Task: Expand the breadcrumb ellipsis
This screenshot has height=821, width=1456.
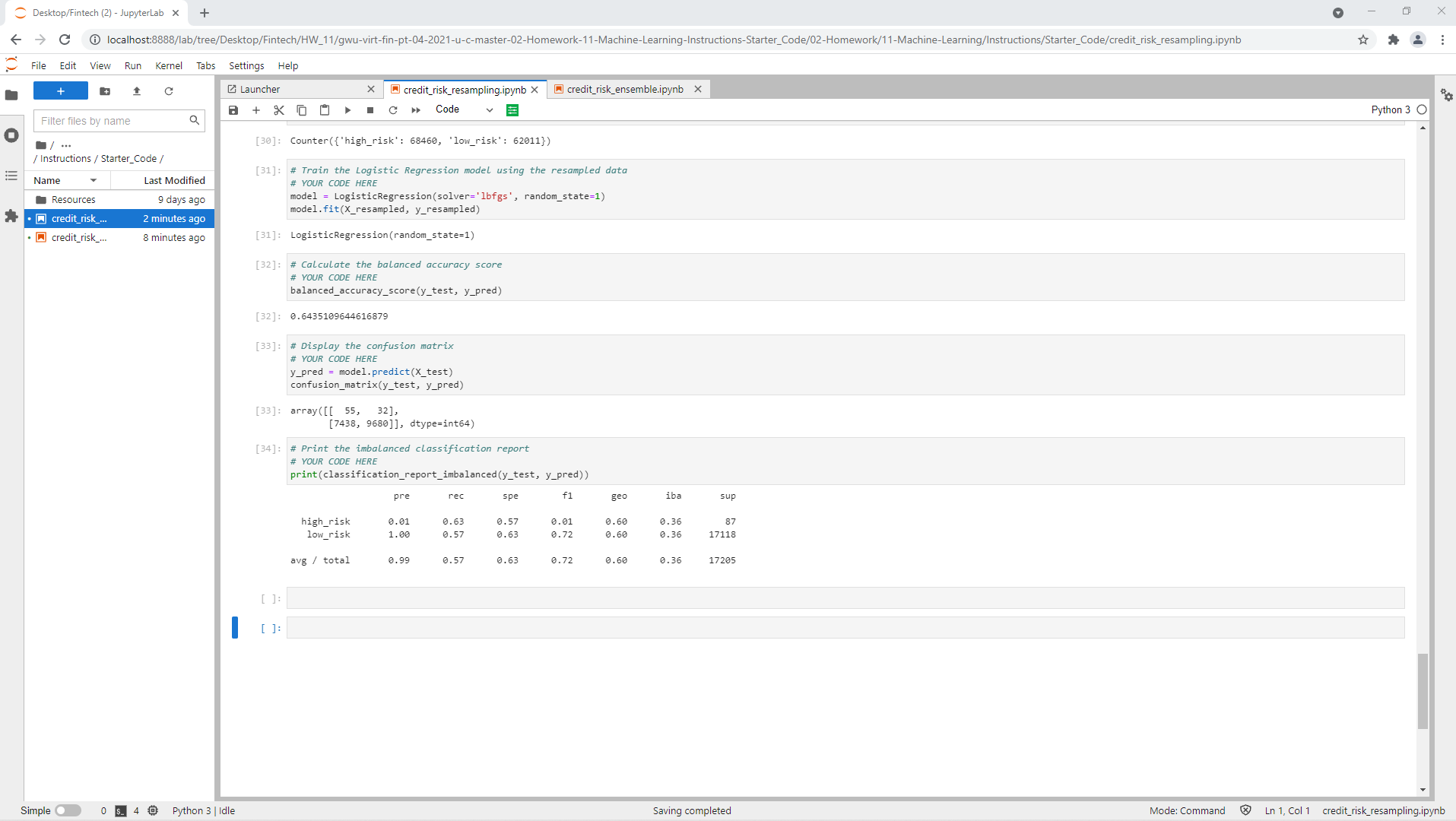Action: coord(66,144)
